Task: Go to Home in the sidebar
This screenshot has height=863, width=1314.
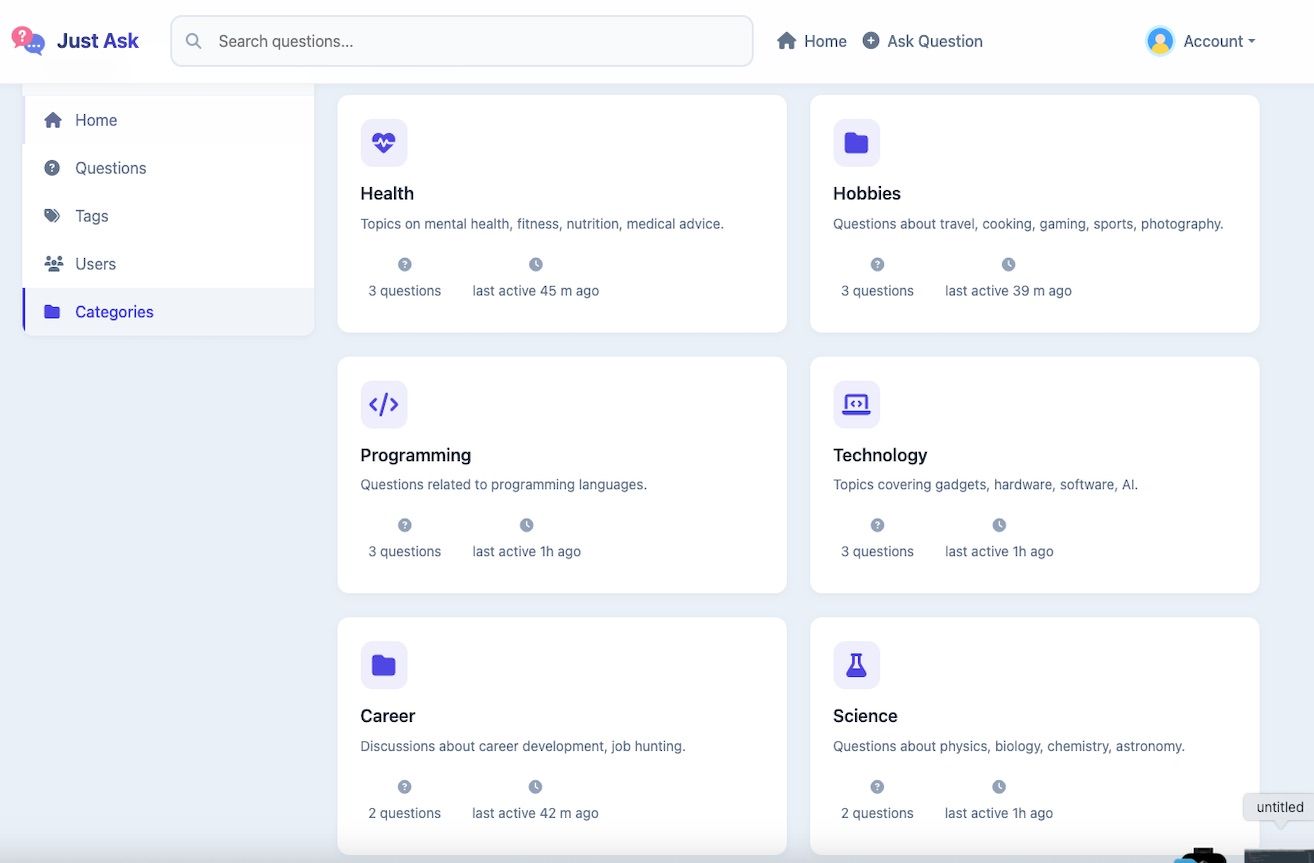Action: (x=168, y=120)
